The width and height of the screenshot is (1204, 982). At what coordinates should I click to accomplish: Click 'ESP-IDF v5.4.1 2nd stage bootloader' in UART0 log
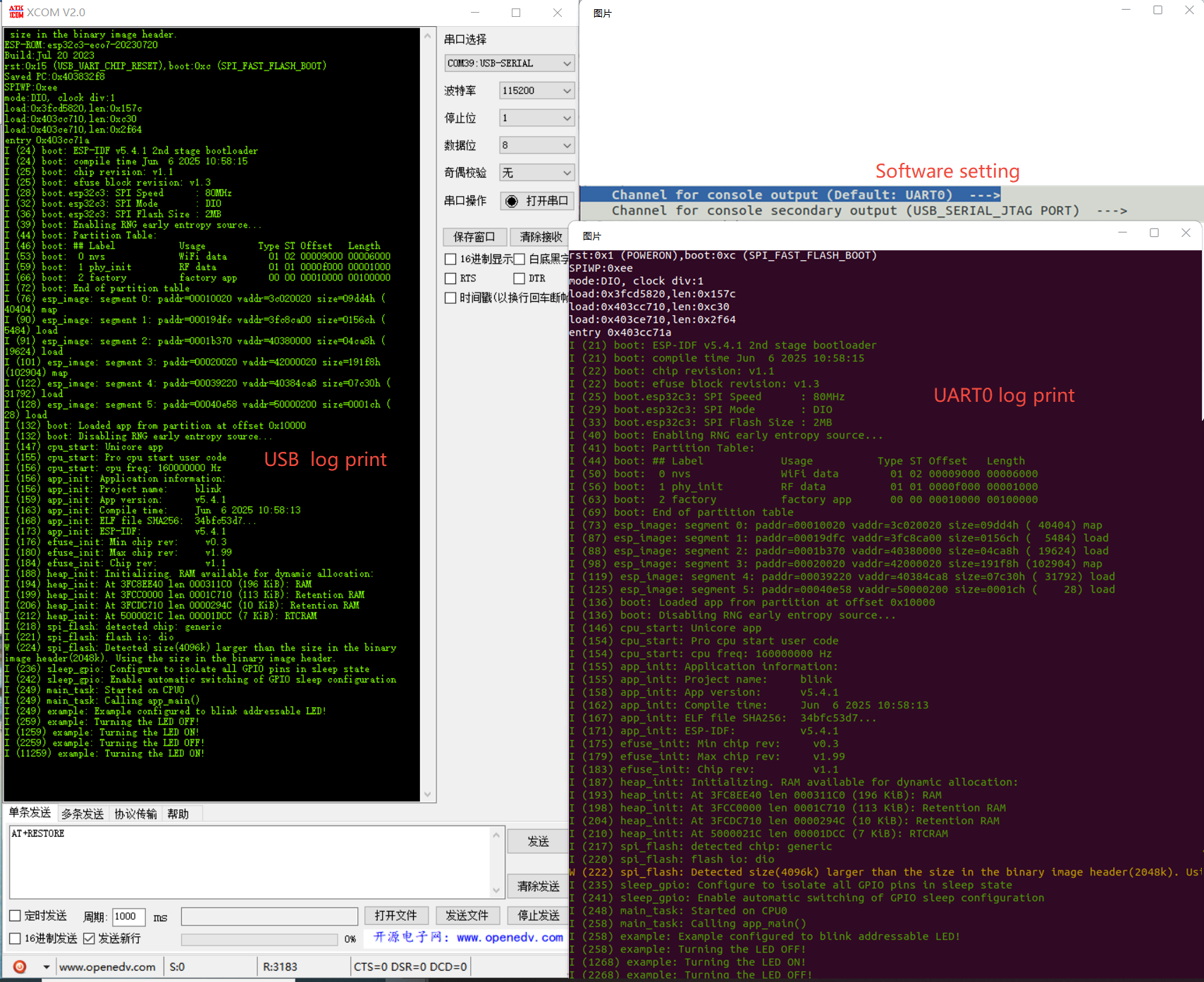coord(764,345)
